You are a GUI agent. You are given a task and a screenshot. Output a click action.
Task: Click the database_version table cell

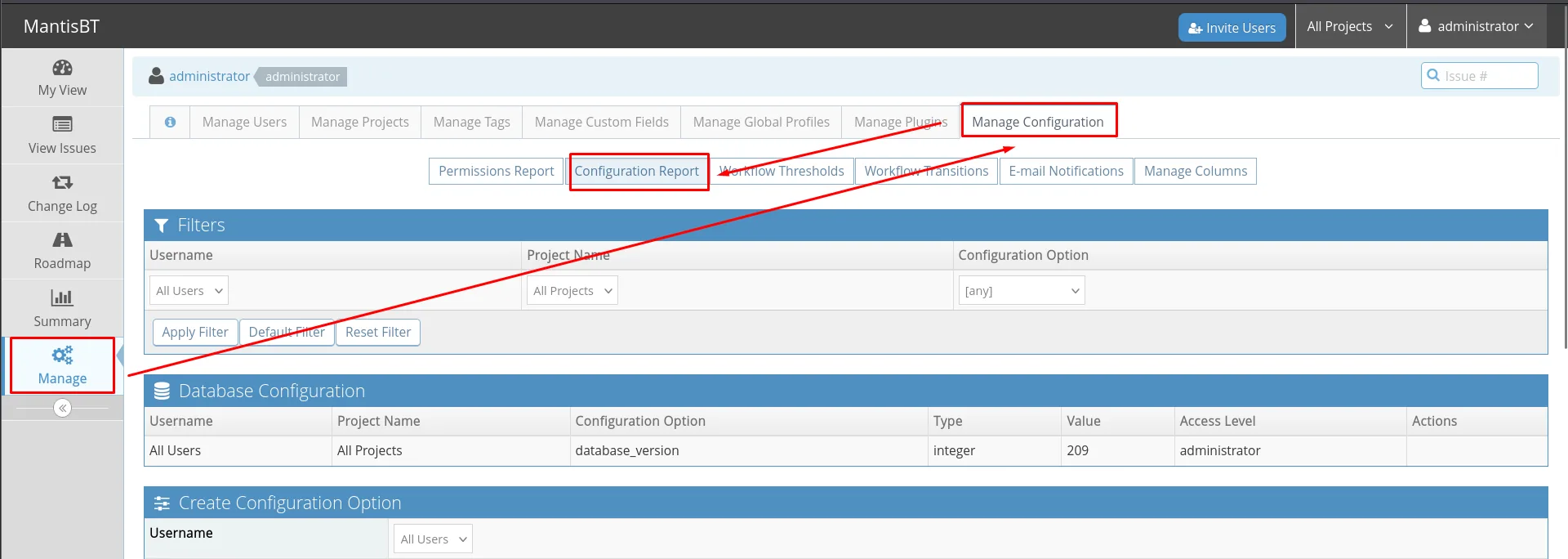click(x=749, y=451)
